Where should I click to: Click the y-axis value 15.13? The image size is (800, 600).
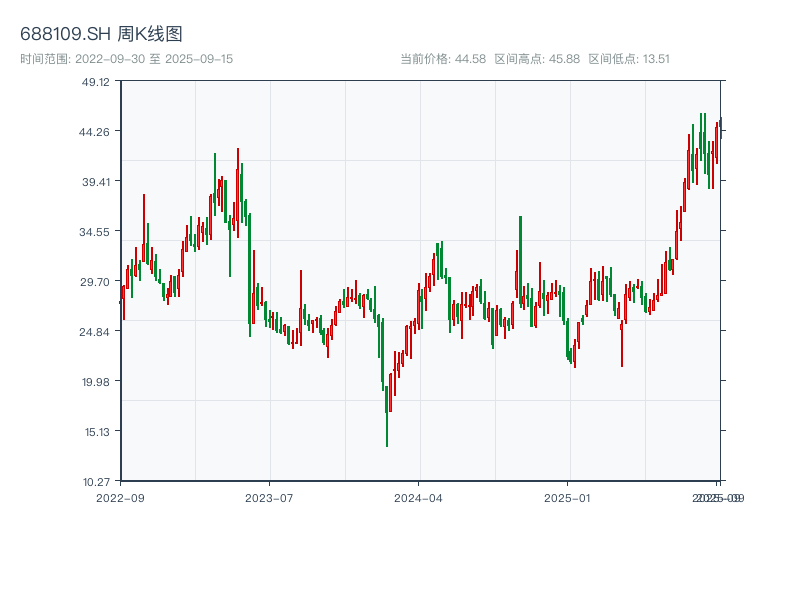[97, 432]
